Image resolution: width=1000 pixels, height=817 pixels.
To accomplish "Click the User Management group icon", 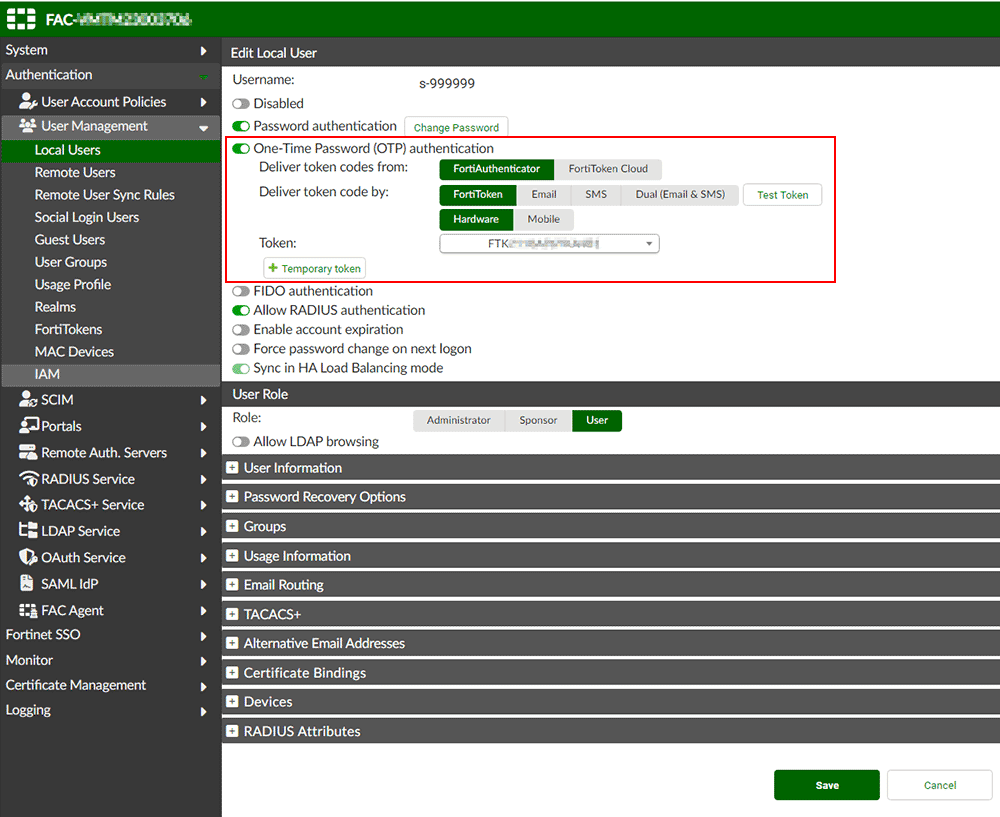I will coord(27,126).
